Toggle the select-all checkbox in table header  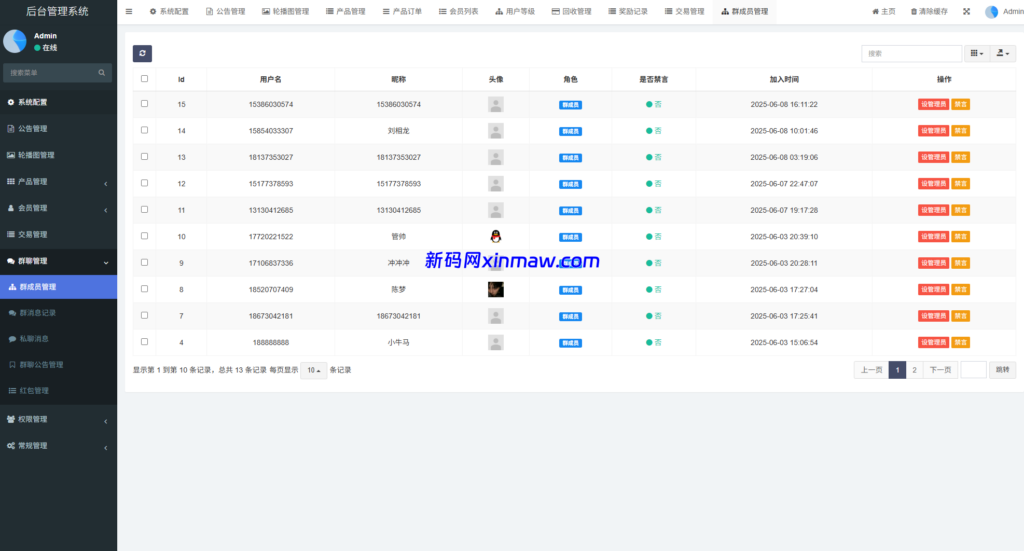[144, 78]
